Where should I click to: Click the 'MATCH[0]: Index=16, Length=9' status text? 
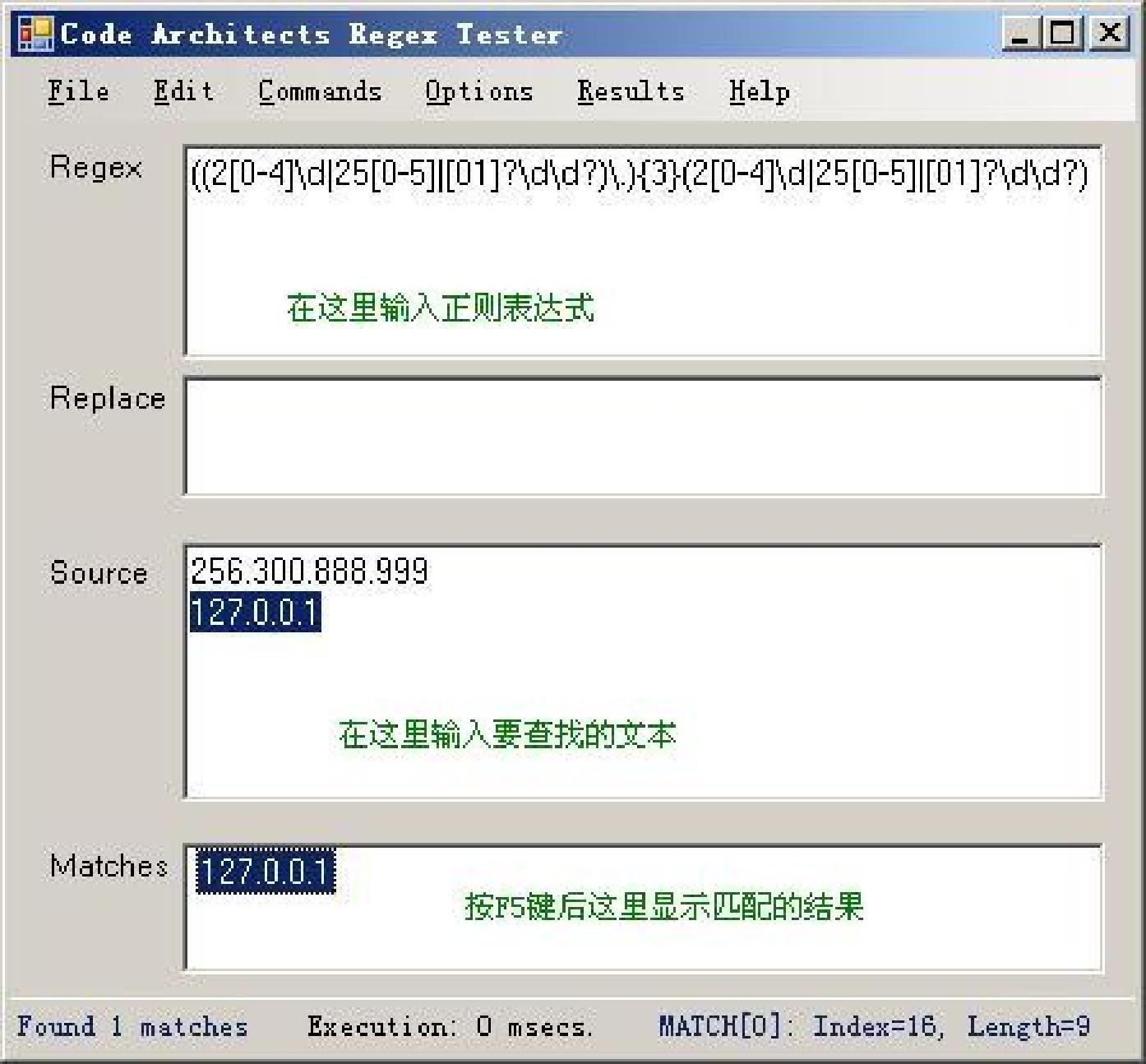[x=874, y=1026]
